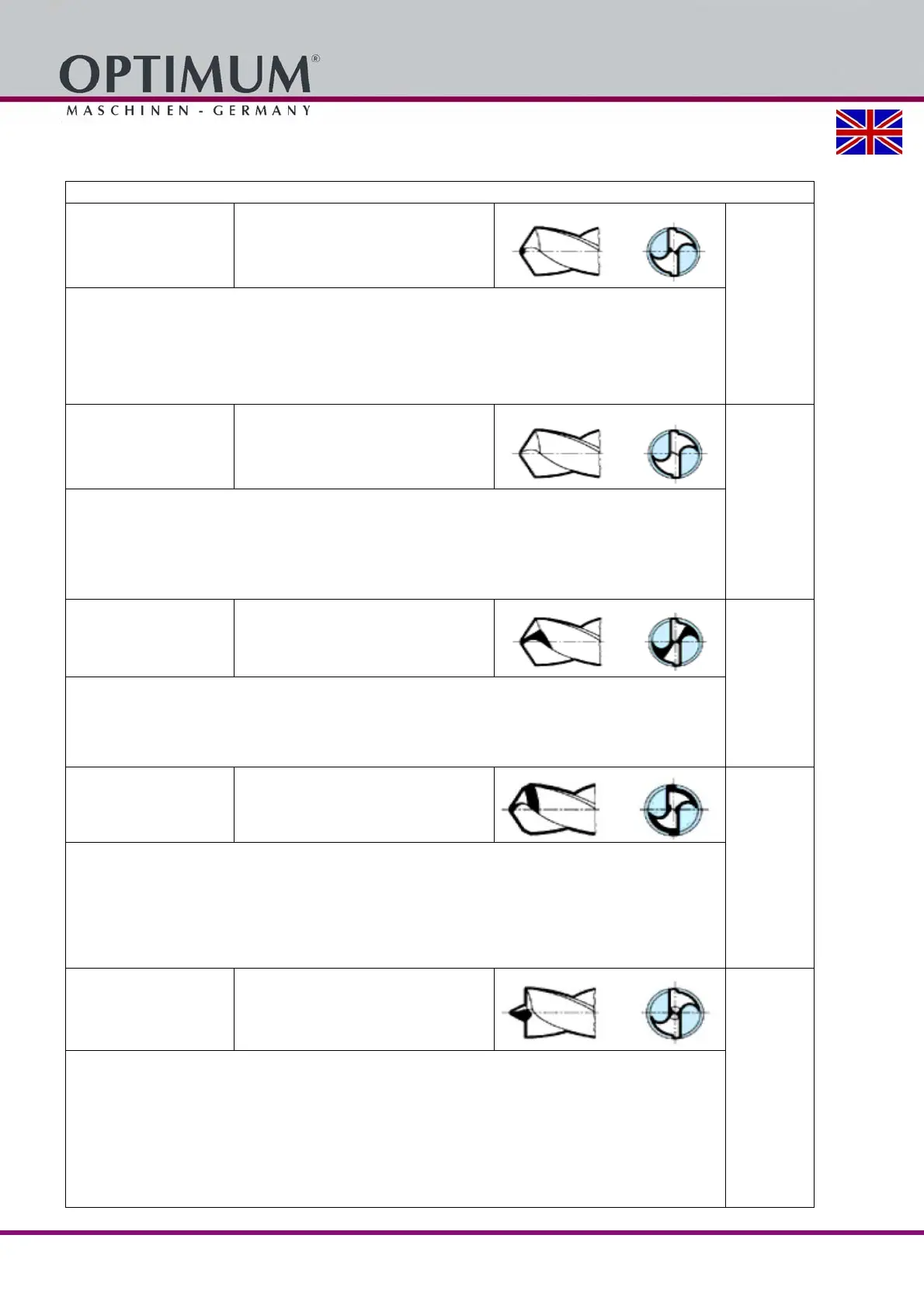Click the purple footer divider line

(462, 1232)
